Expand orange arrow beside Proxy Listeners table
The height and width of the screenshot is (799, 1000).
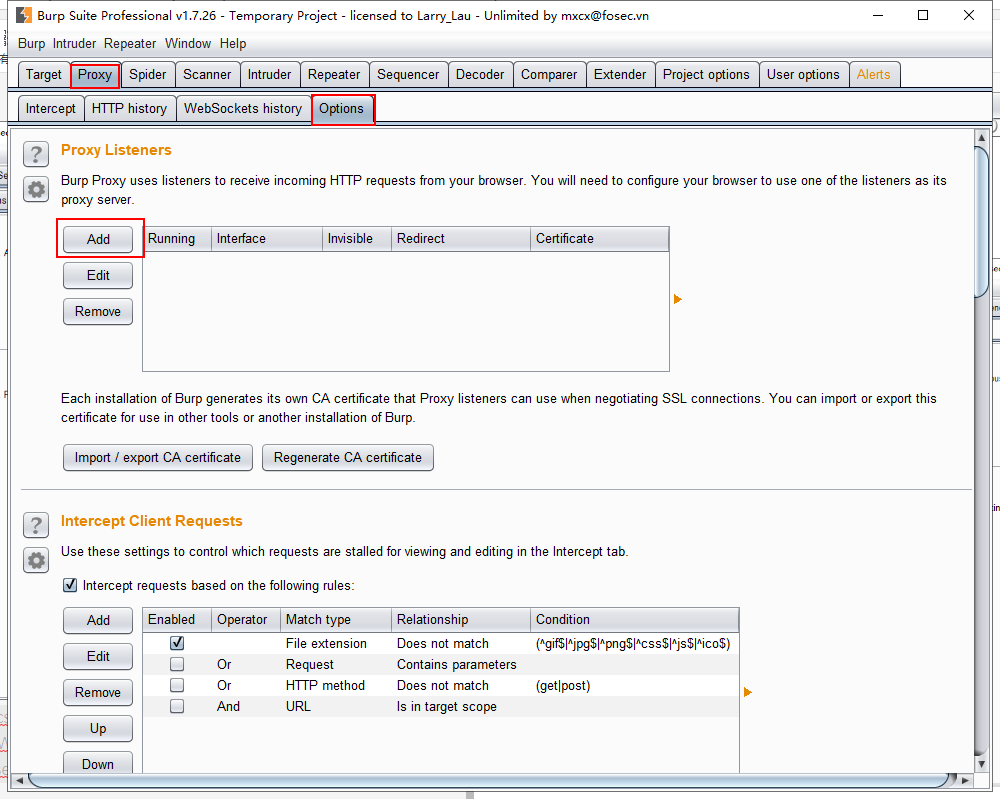(678, 299)
